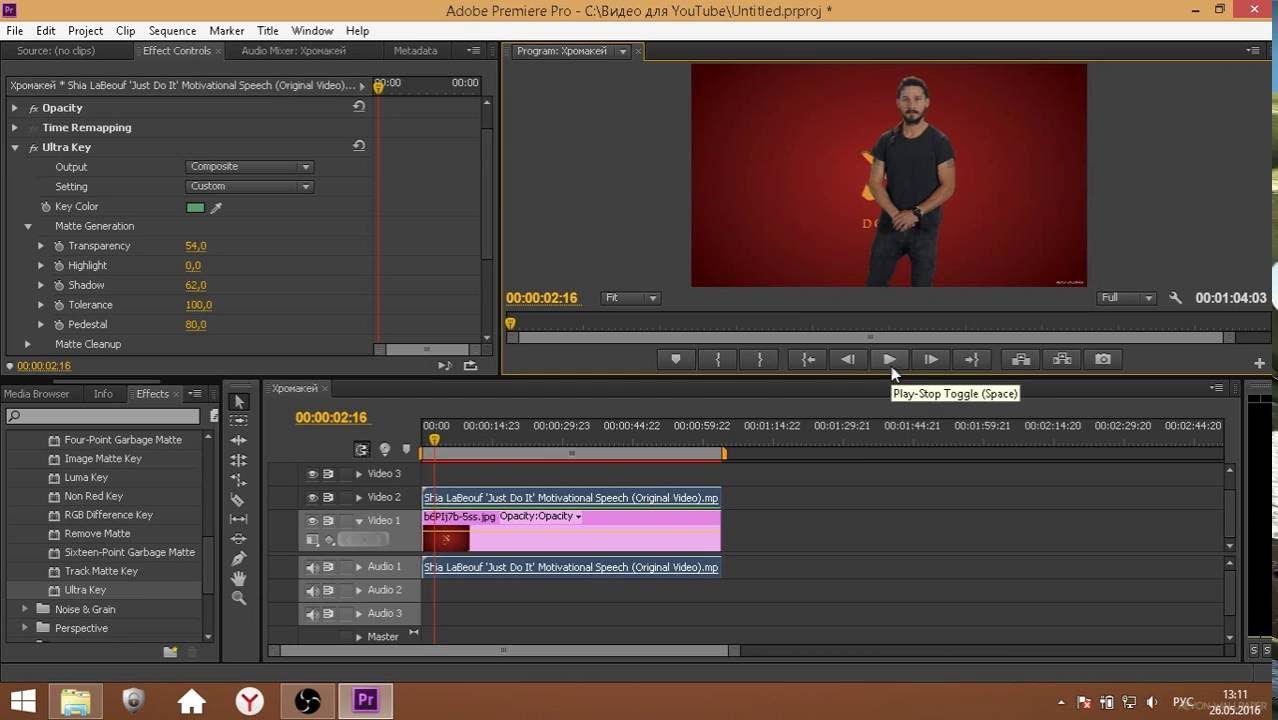
Task: Open Program monitor settings wrench
Action: click(x=1176, y=298)
